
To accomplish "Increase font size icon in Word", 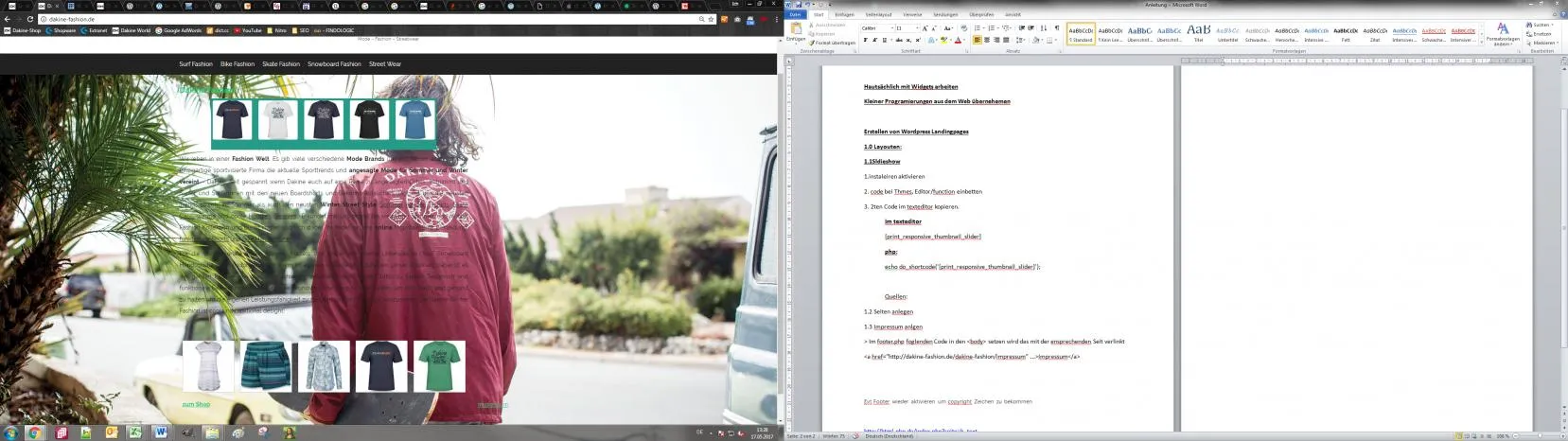I will click(925, 28).
